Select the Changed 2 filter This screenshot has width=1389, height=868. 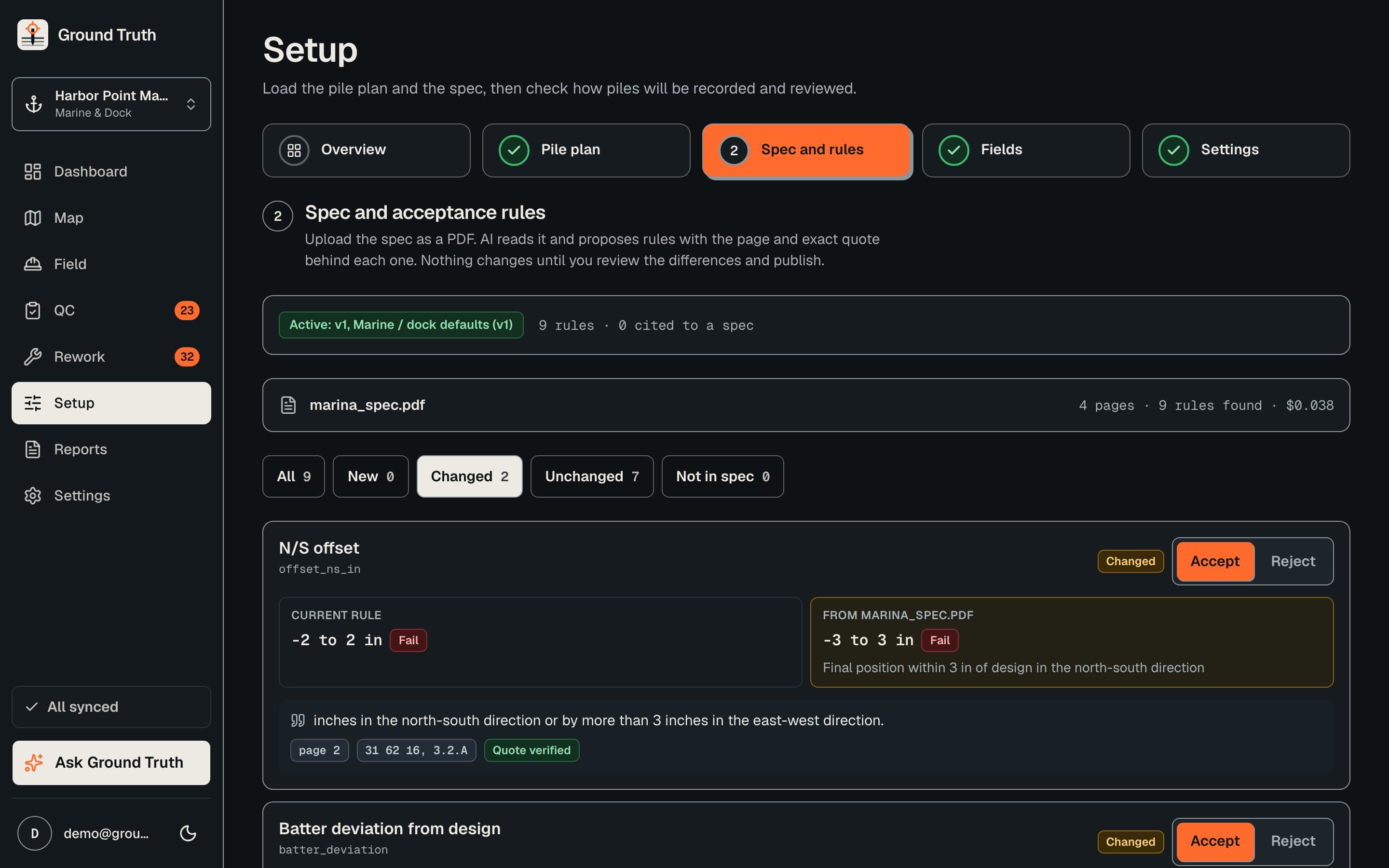click(469, 476)
